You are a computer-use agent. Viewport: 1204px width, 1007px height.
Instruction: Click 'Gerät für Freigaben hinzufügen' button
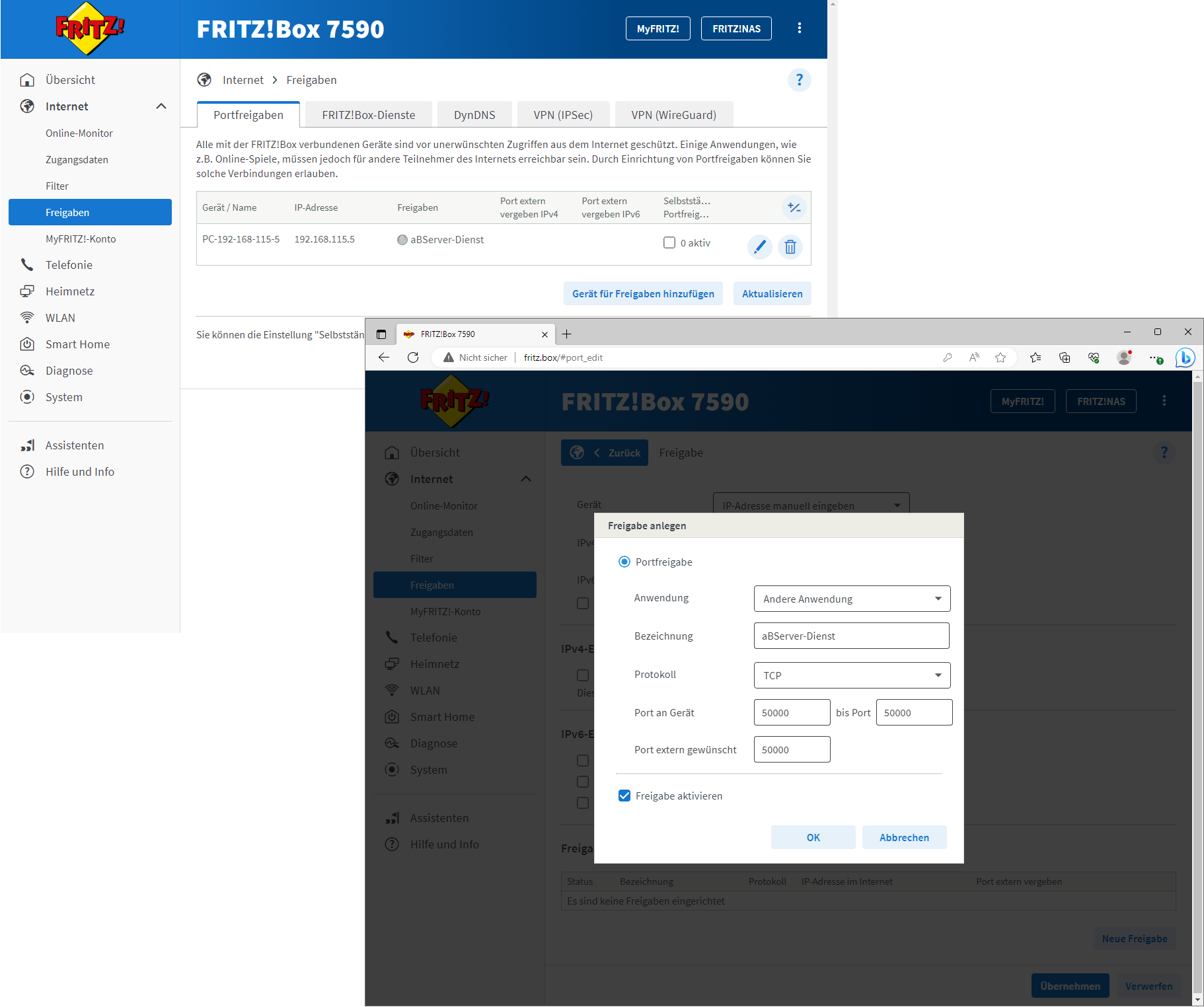click(643, 294)
